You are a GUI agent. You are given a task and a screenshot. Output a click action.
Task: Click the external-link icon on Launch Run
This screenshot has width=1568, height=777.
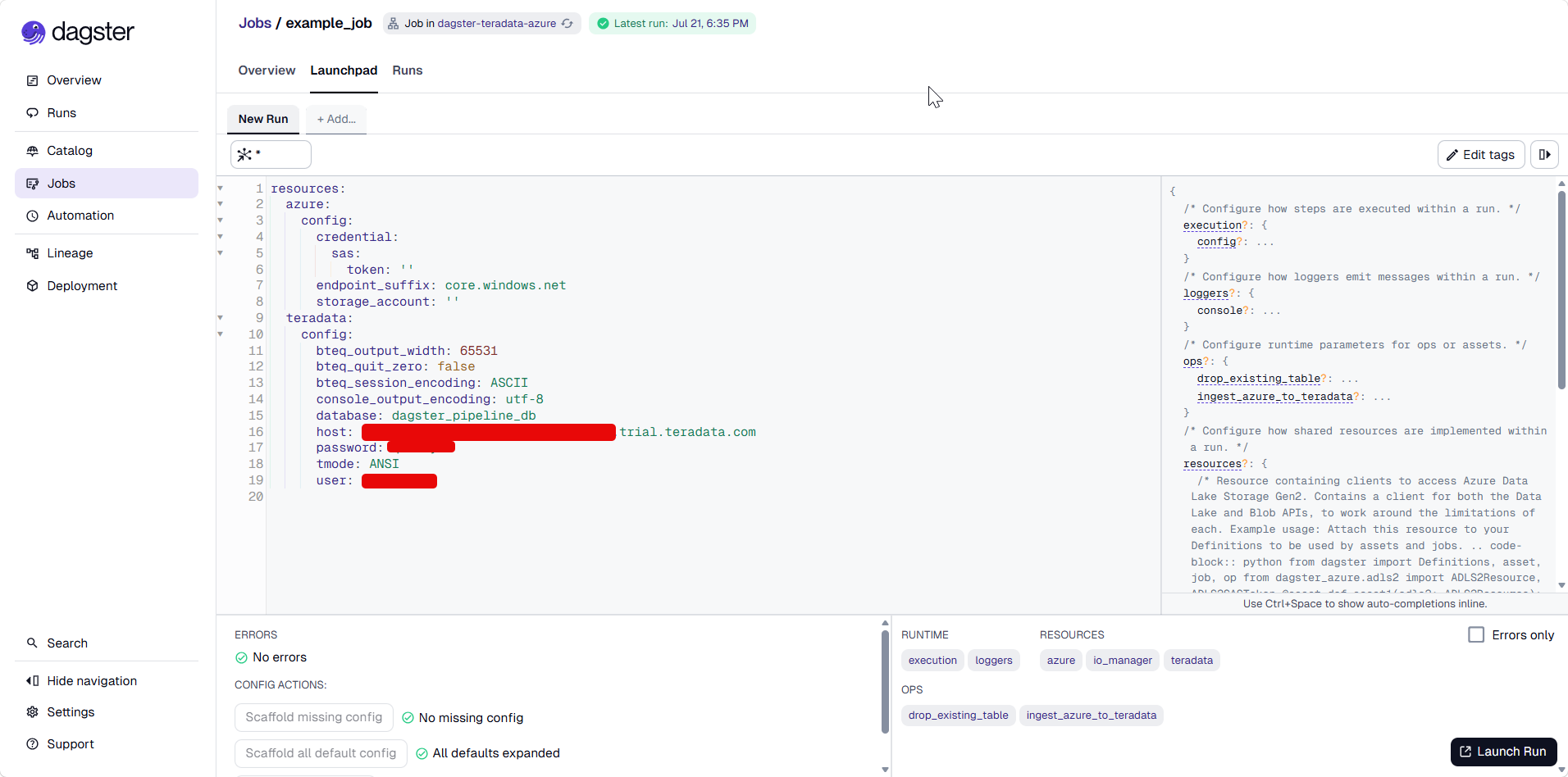[1465, 752]
